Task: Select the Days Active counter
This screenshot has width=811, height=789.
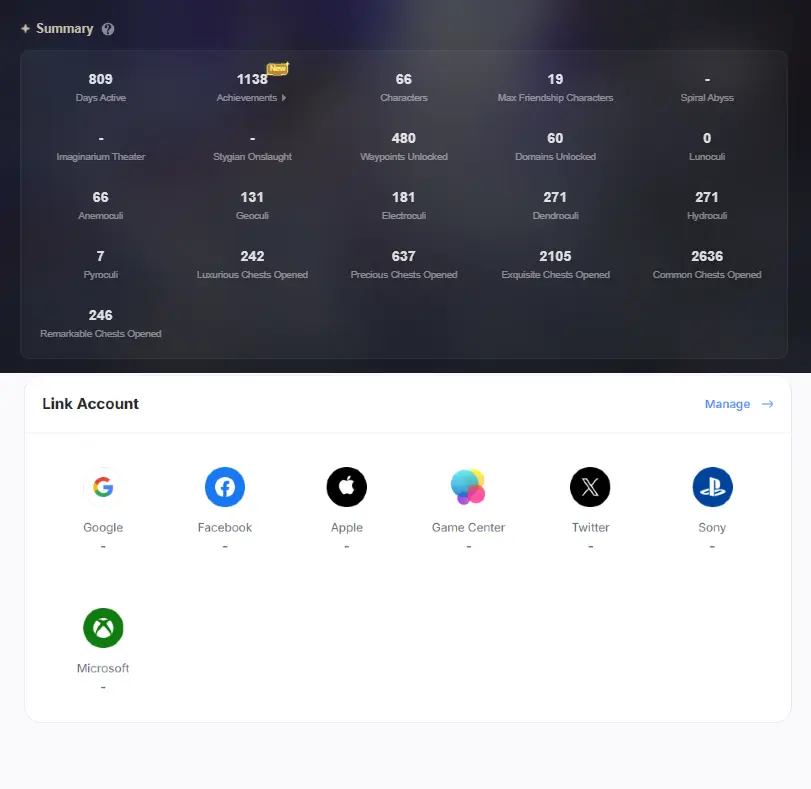Action: [100, 87]
